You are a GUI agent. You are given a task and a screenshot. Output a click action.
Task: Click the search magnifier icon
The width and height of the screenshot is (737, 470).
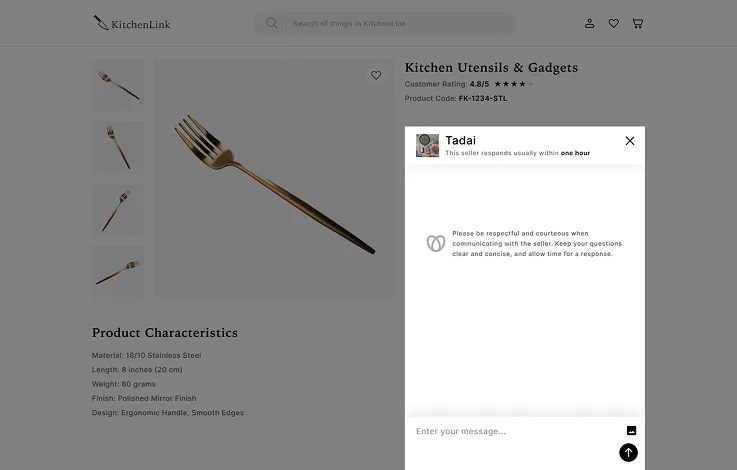click(x=271, y=23)
